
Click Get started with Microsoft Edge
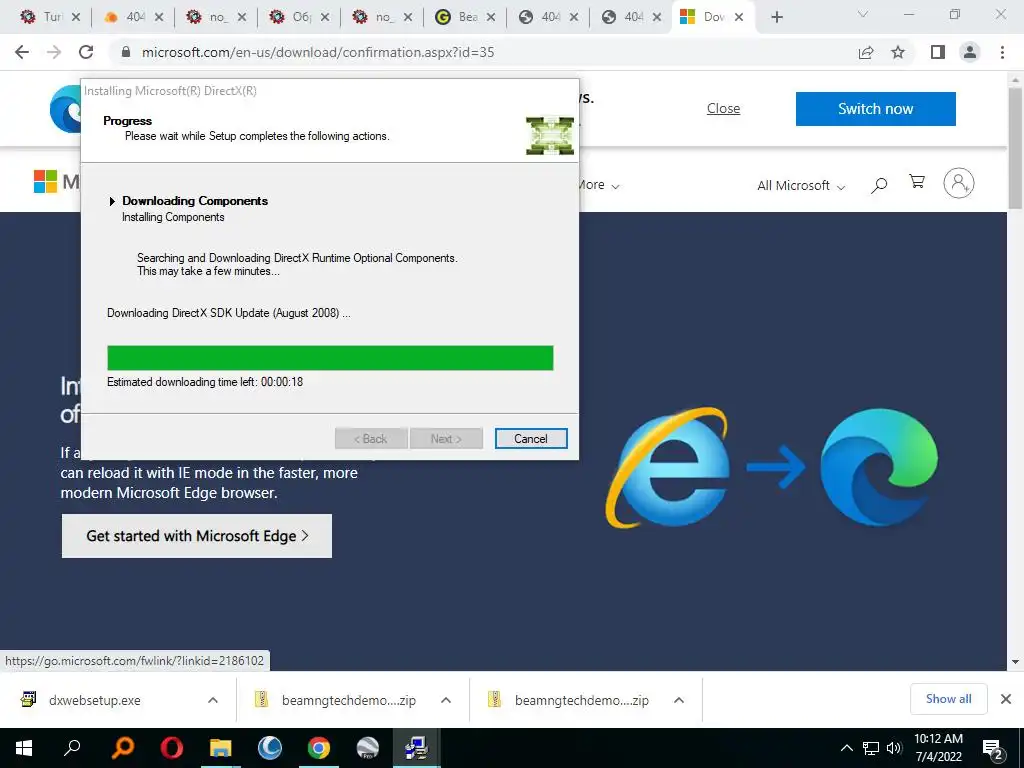(197, 536)
